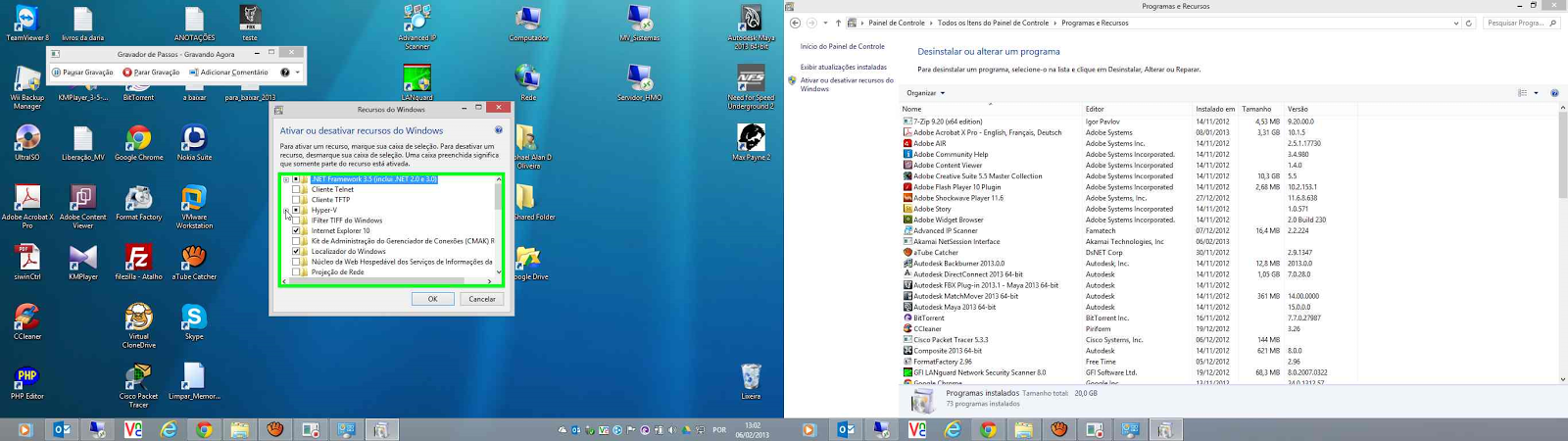Enable the Cliente TFTP checkbox

(296, 200)
